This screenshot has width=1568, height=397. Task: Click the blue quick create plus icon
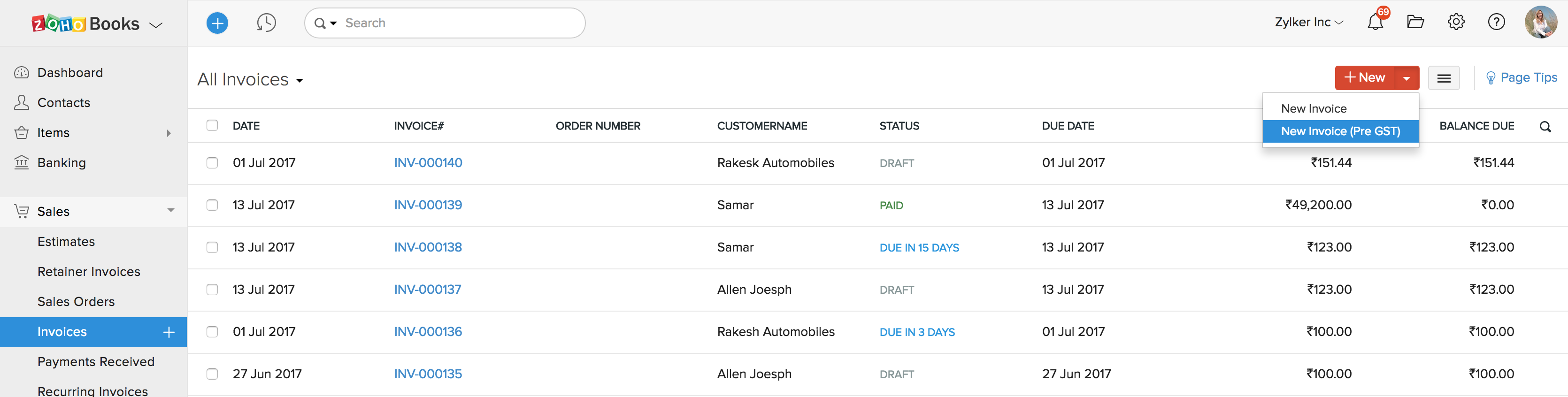coord(217,23)
